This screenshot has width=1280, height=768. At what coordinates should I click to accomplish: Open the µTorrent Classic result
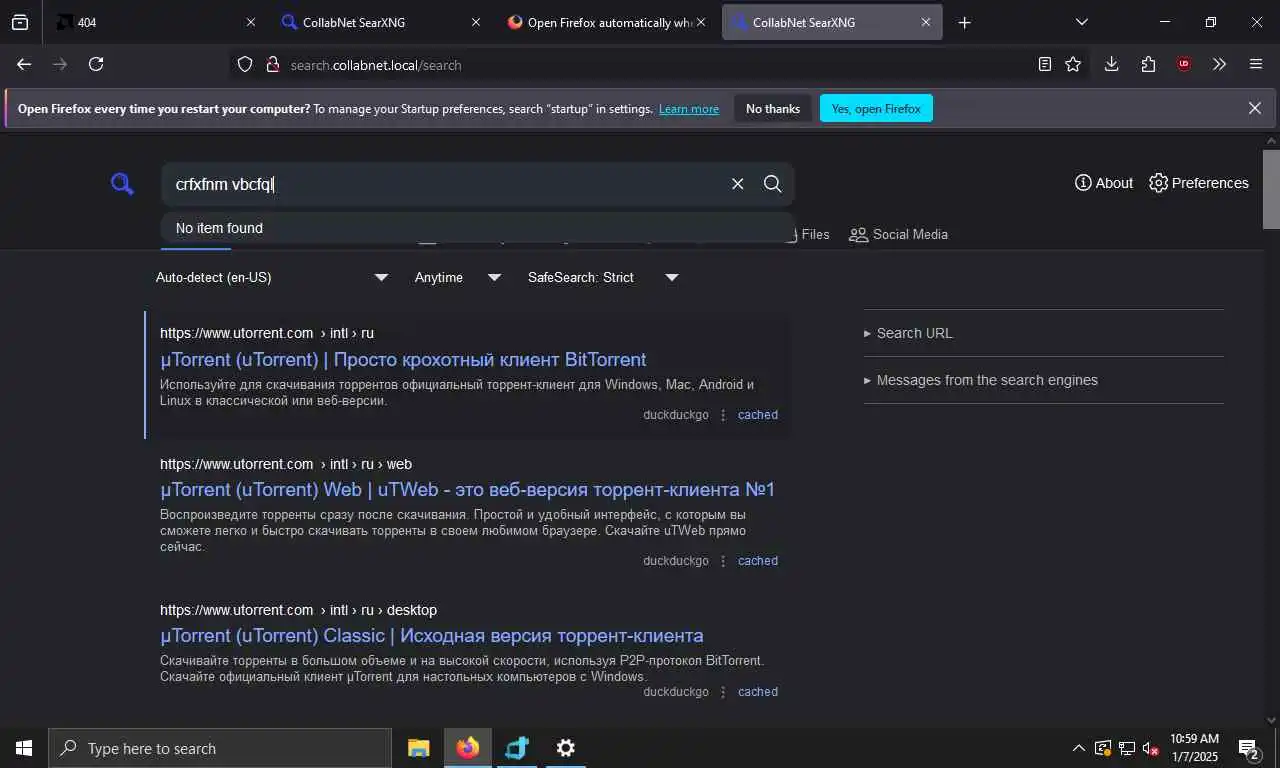432,635
